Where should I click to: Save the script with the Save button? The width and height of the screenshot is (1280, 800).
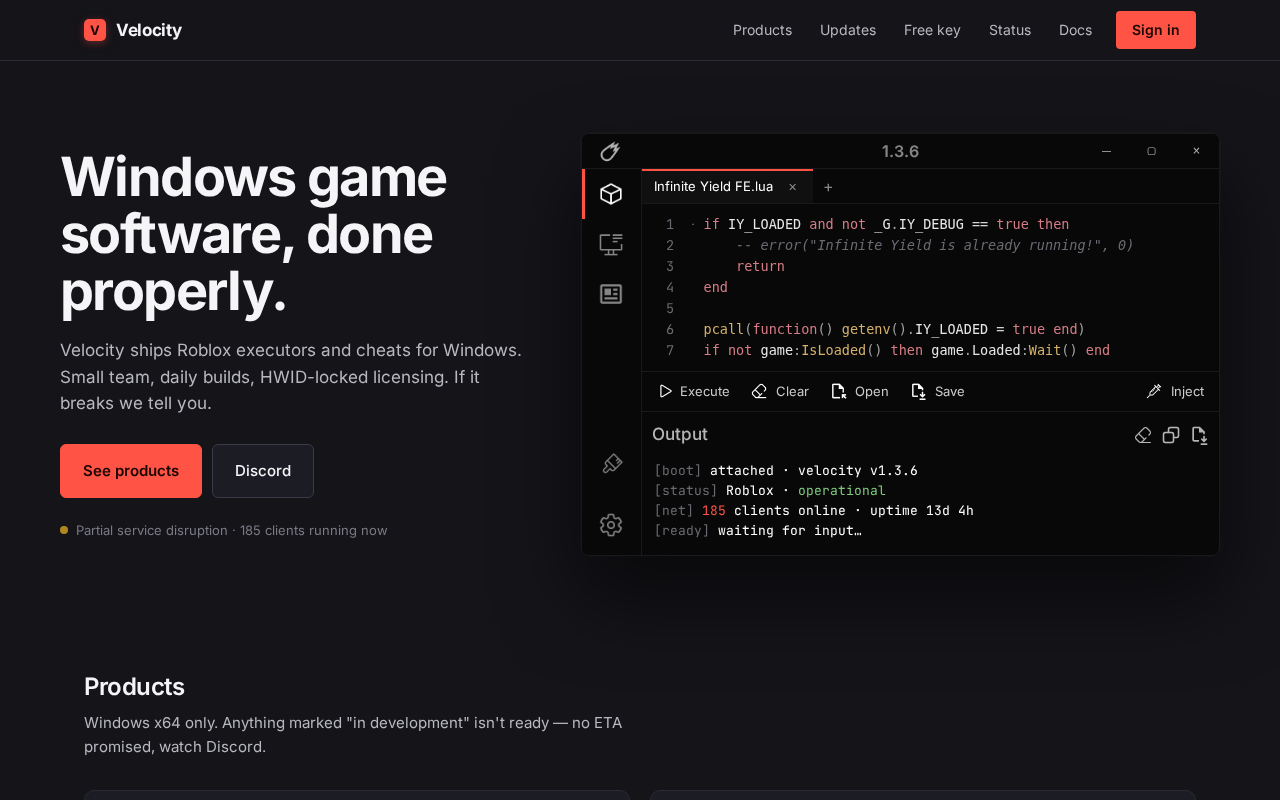coord(938,391)
